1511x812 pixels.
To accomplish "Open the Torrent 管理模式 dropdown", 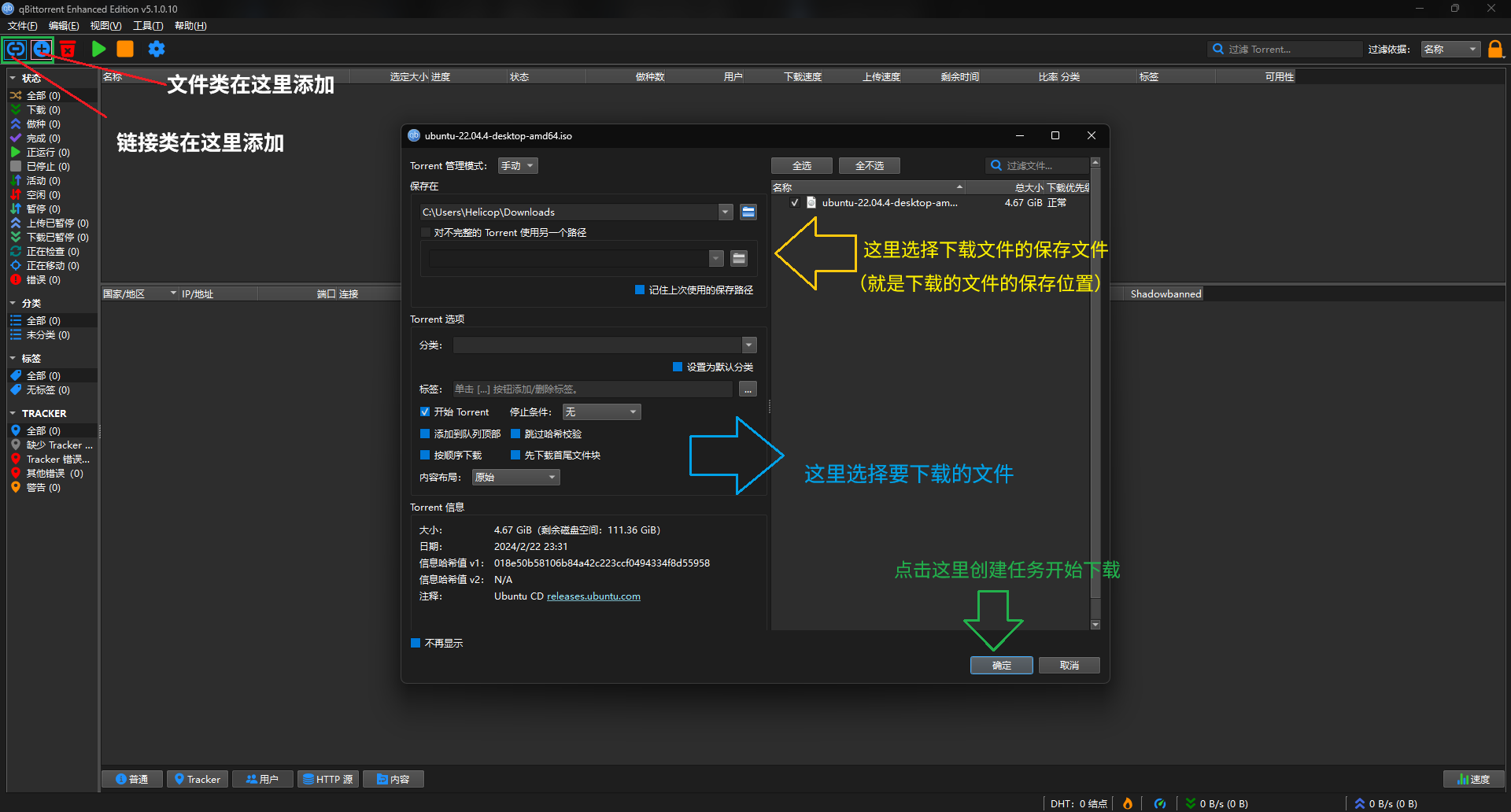I will coord(518,165).
